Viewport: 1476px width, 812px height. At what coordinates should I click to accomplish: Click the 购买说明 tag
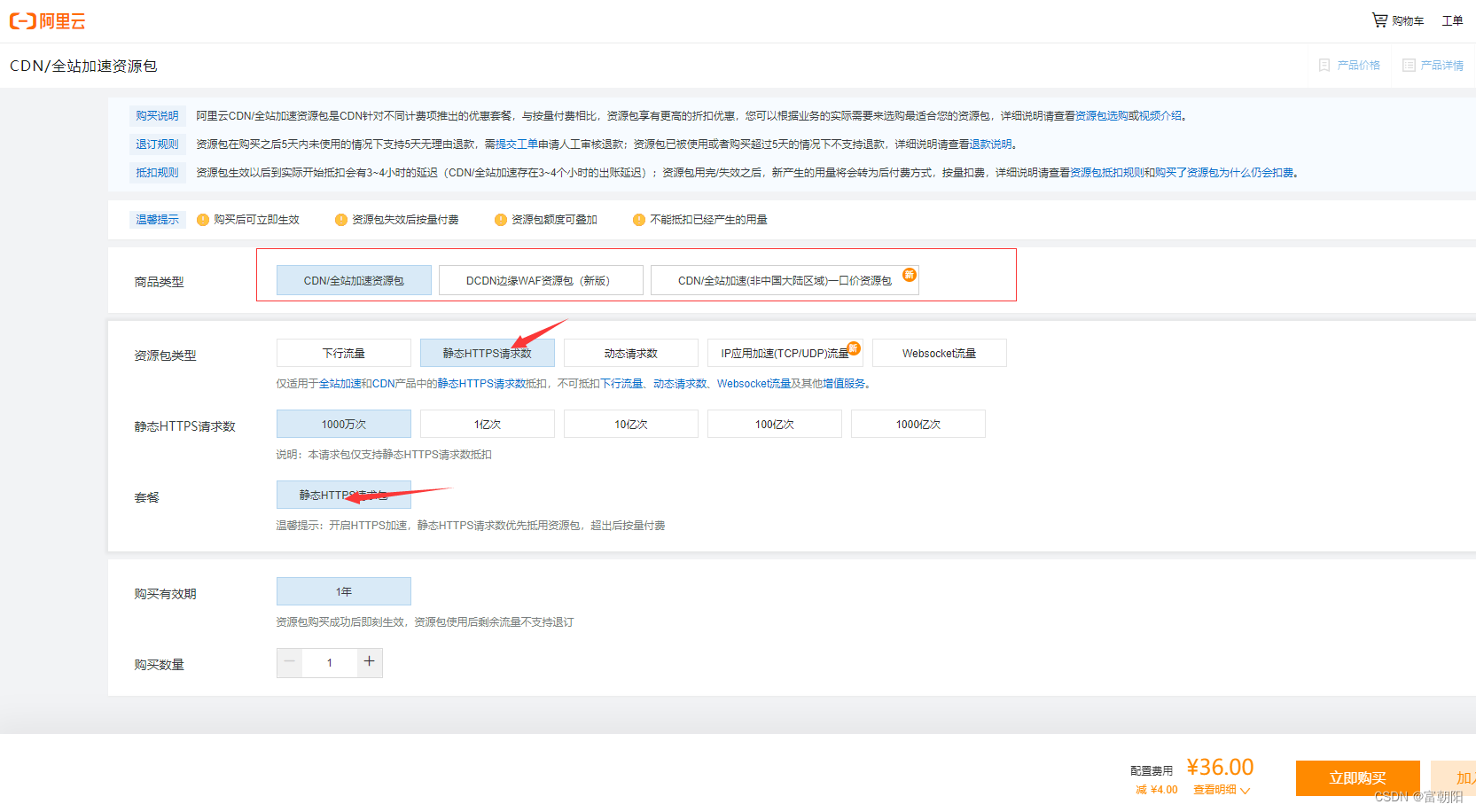point(157,116)
